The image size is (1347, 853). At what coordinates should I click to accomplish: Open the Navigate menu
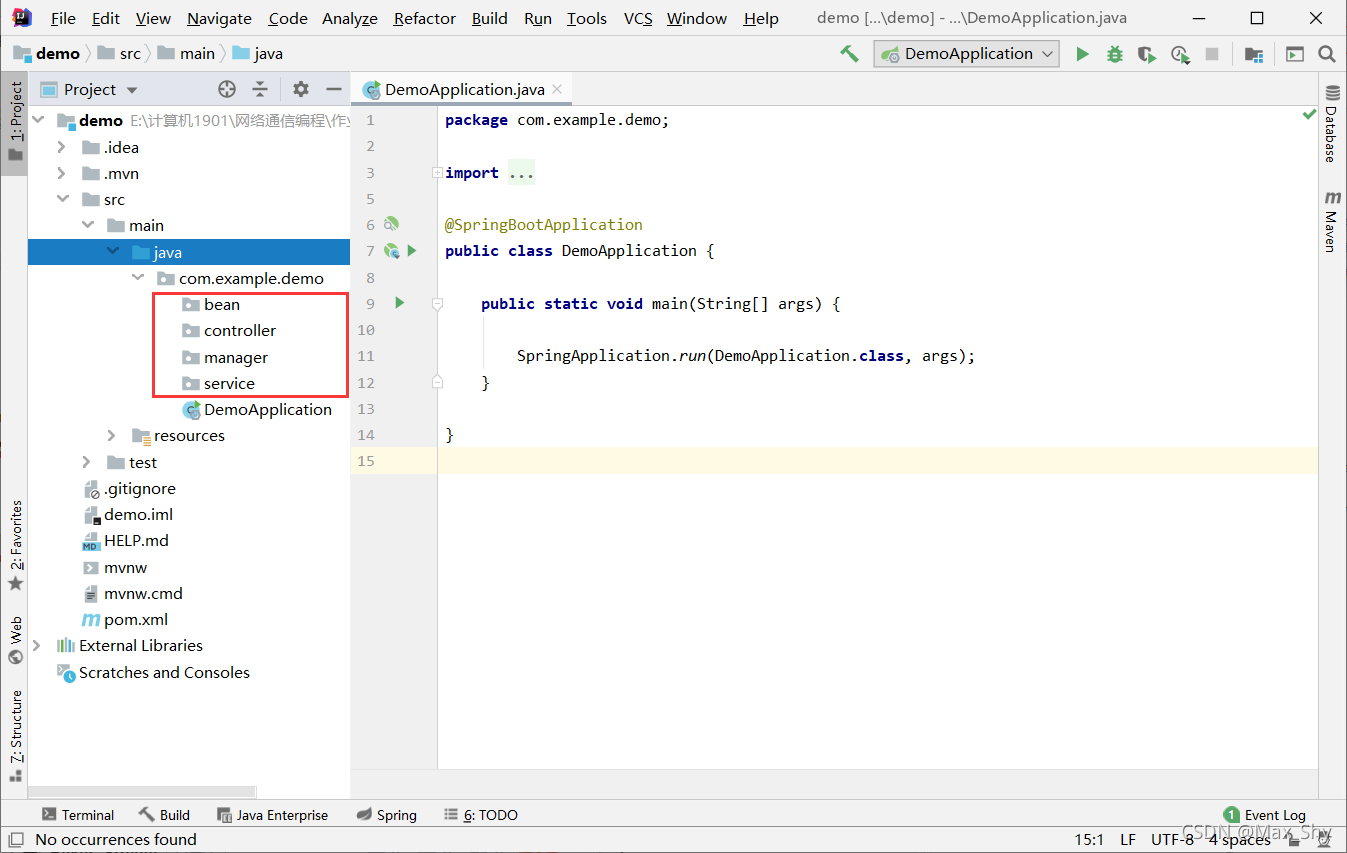[219, 18]
